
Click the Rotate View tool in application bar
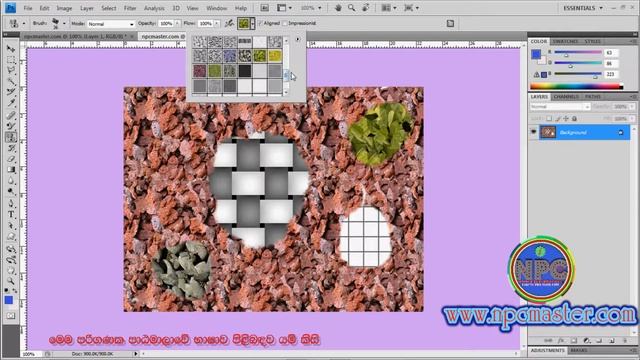click(366, 8)
